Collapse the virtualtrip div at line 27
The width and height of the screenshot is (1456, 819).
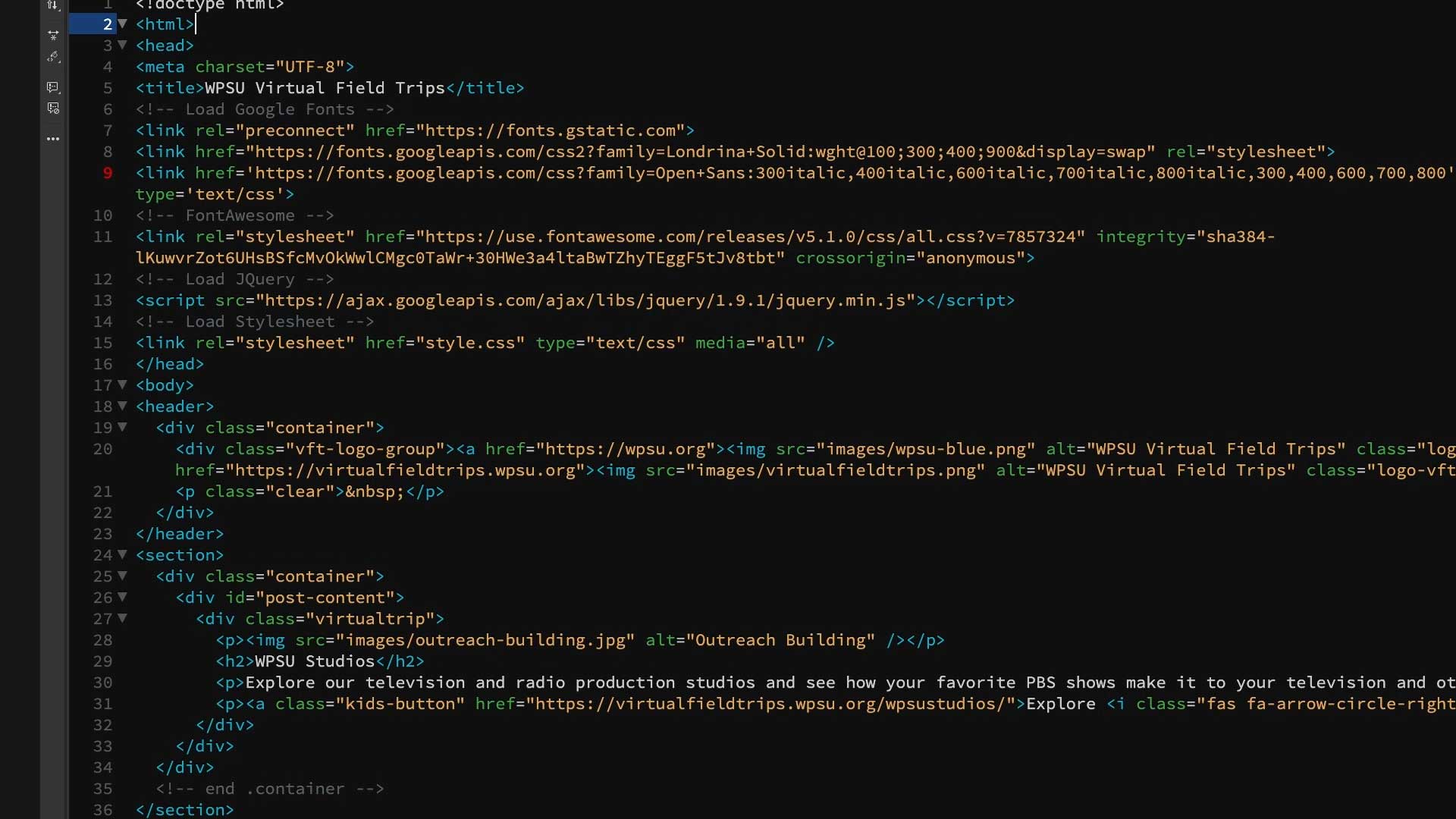pos(122,619)
